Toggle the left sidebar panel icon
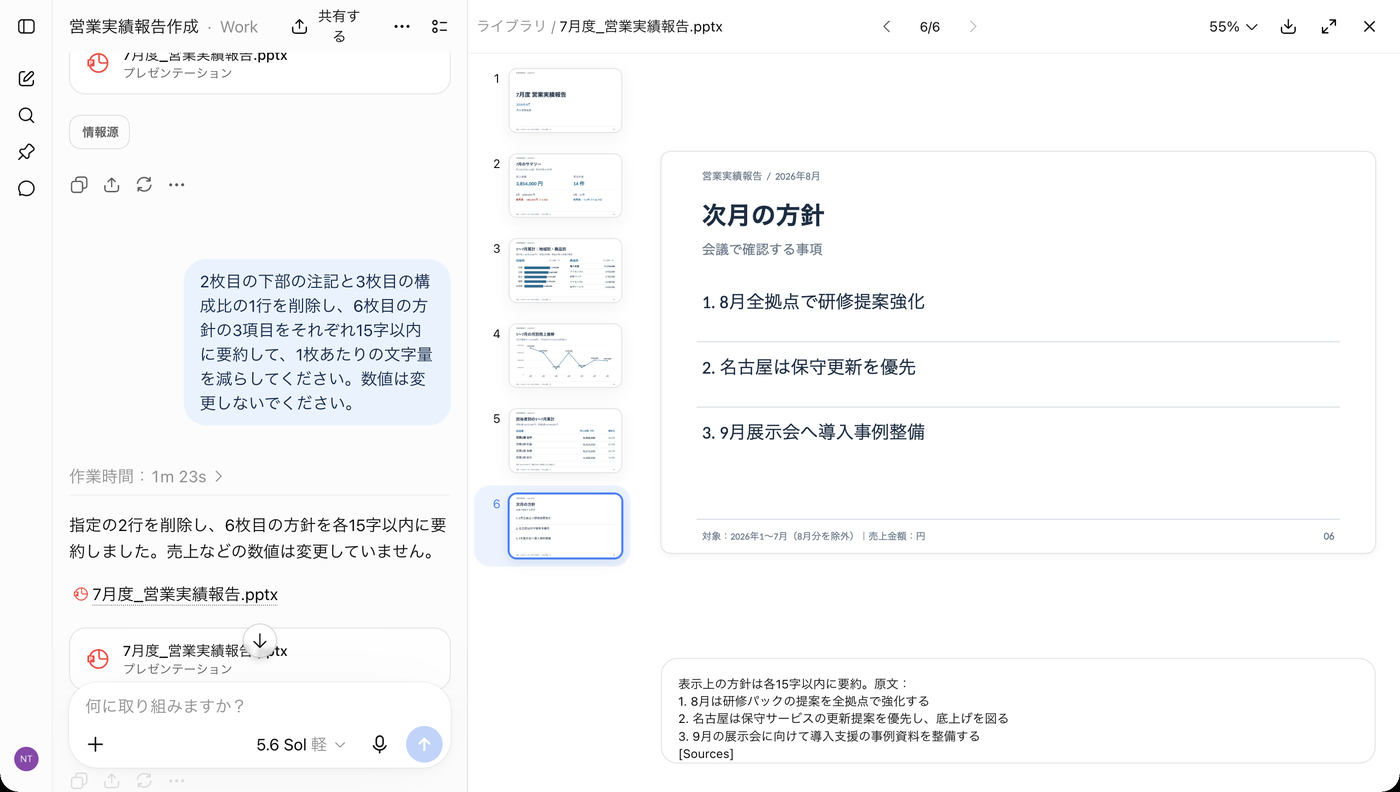Screen dimensions: 1400x792 [27, 27]
